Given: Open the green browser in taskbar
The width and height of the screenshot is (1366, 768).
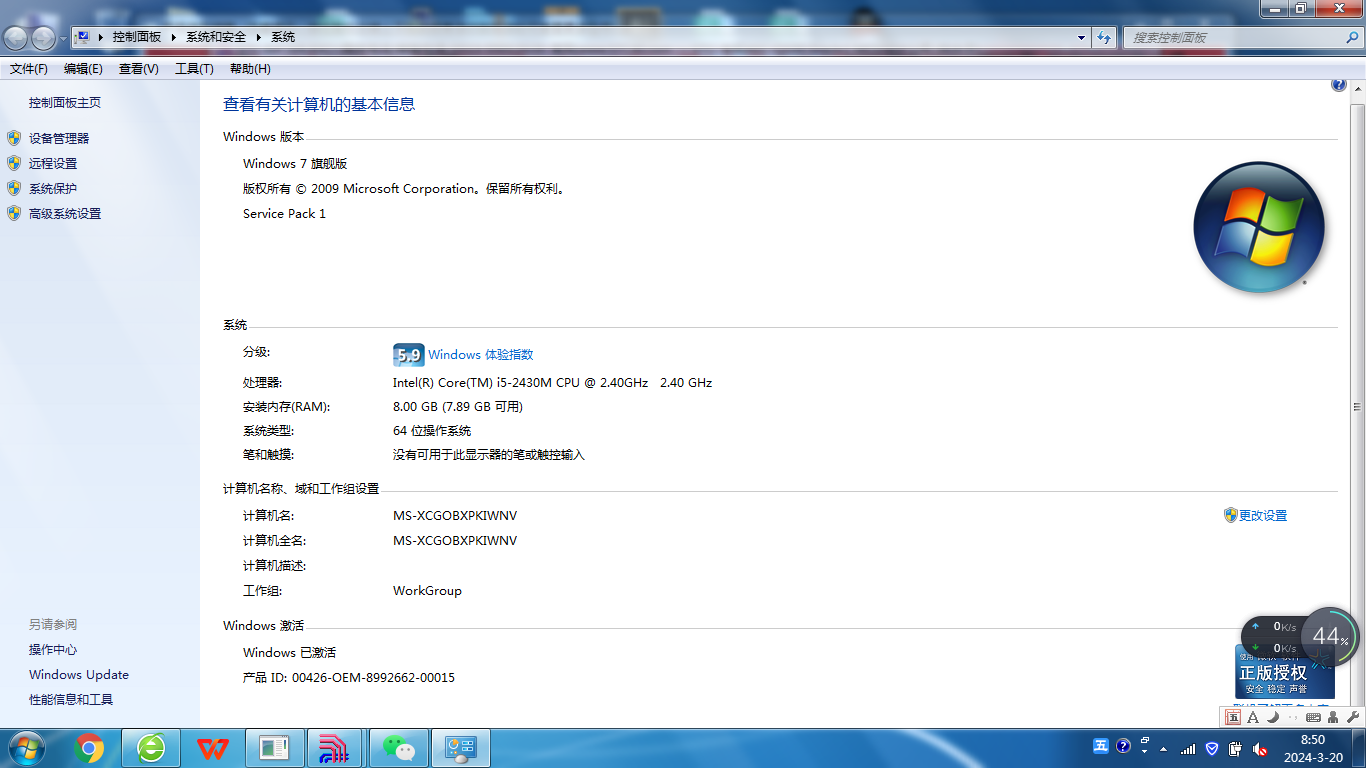Looking at the screenshot, I should point(151,748).
